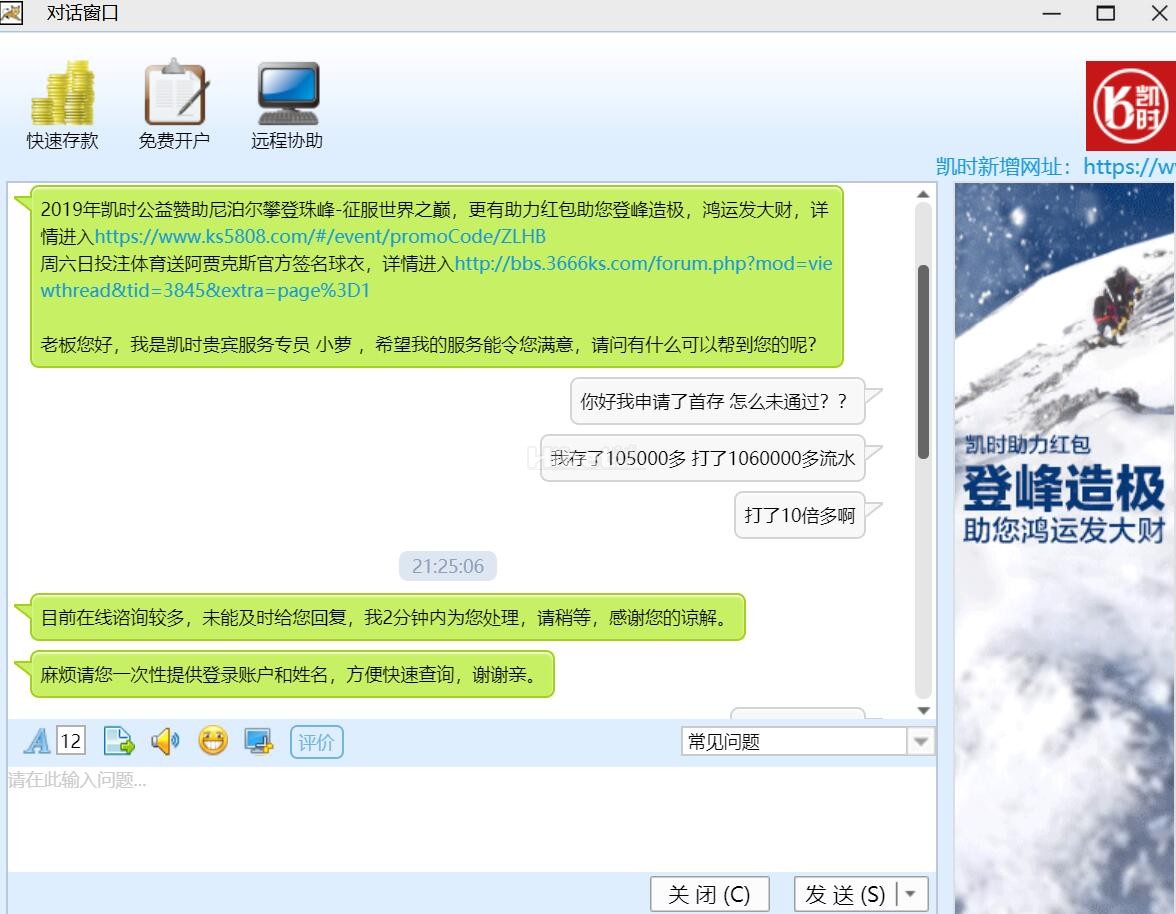Open the ks5808.com promoCode link

click(320, 237)
